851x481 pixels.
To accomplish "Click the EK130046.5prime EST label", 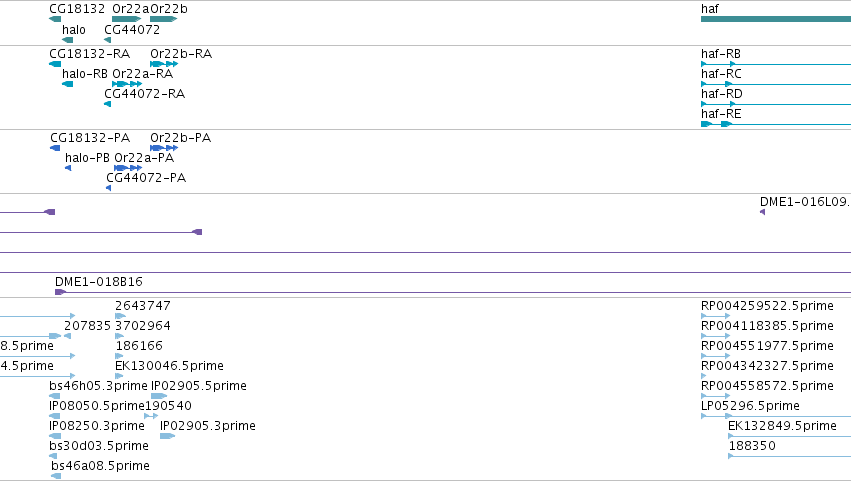I will [169, 366].
